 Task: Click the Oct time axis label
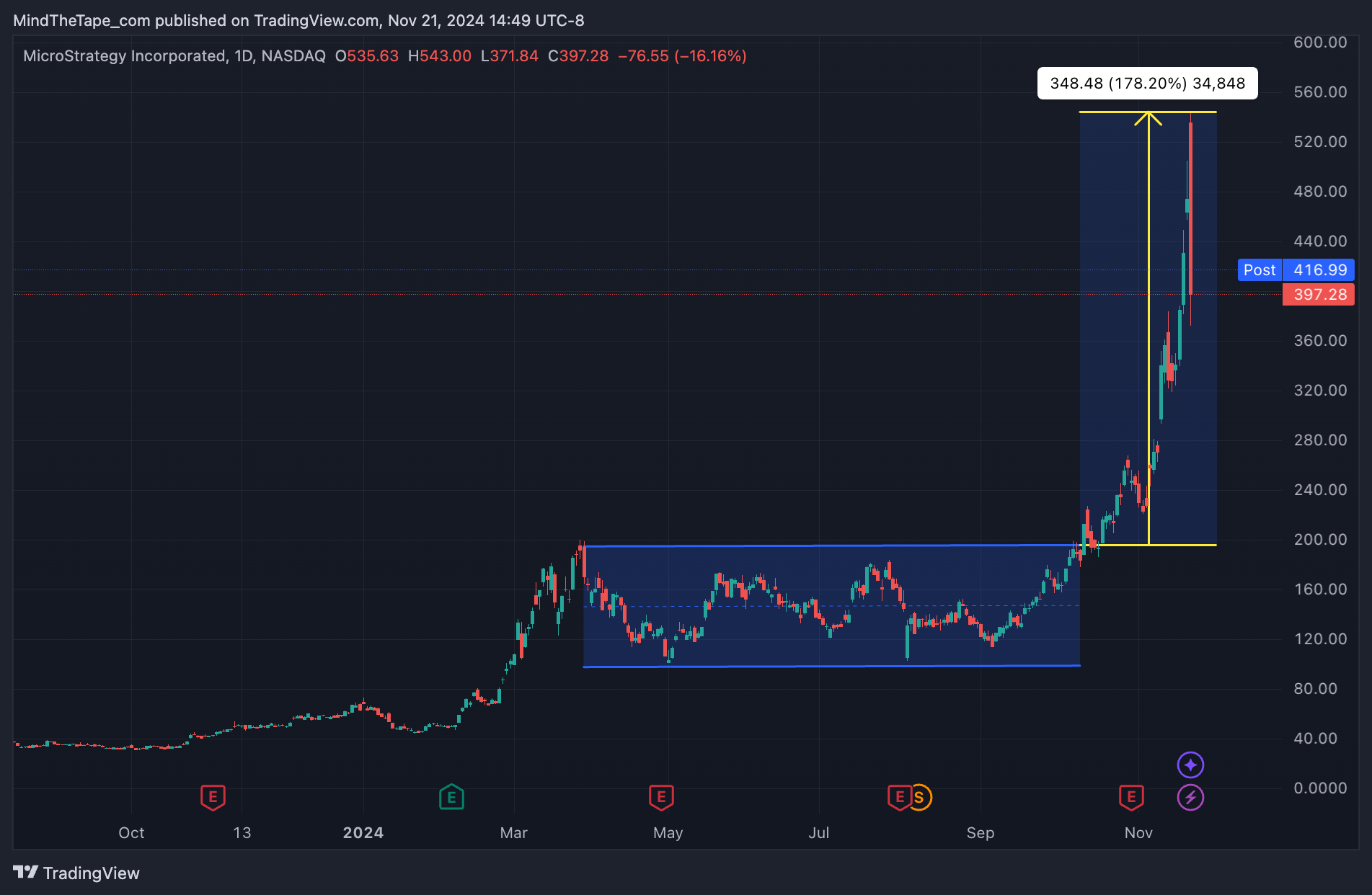(x=131, y=833)
